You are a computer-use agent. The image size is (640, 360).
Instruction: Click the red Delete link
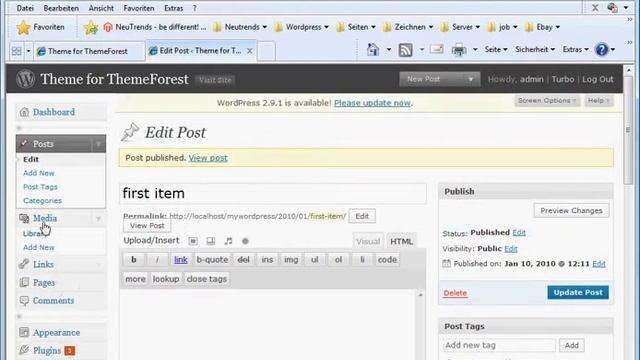[x=455, y=293]
